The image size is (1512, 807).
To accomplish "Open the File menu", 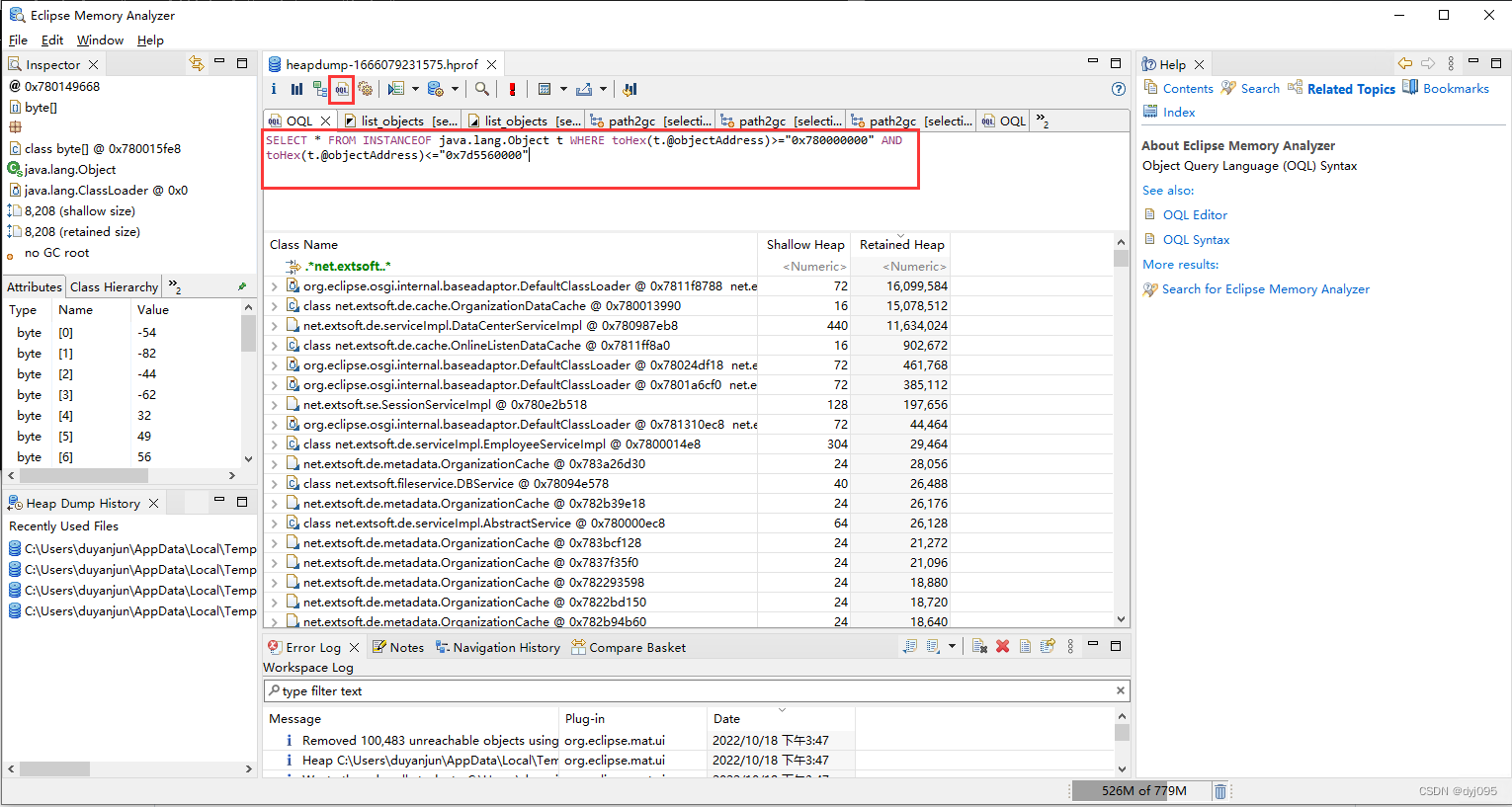I will tap(18, 40).
